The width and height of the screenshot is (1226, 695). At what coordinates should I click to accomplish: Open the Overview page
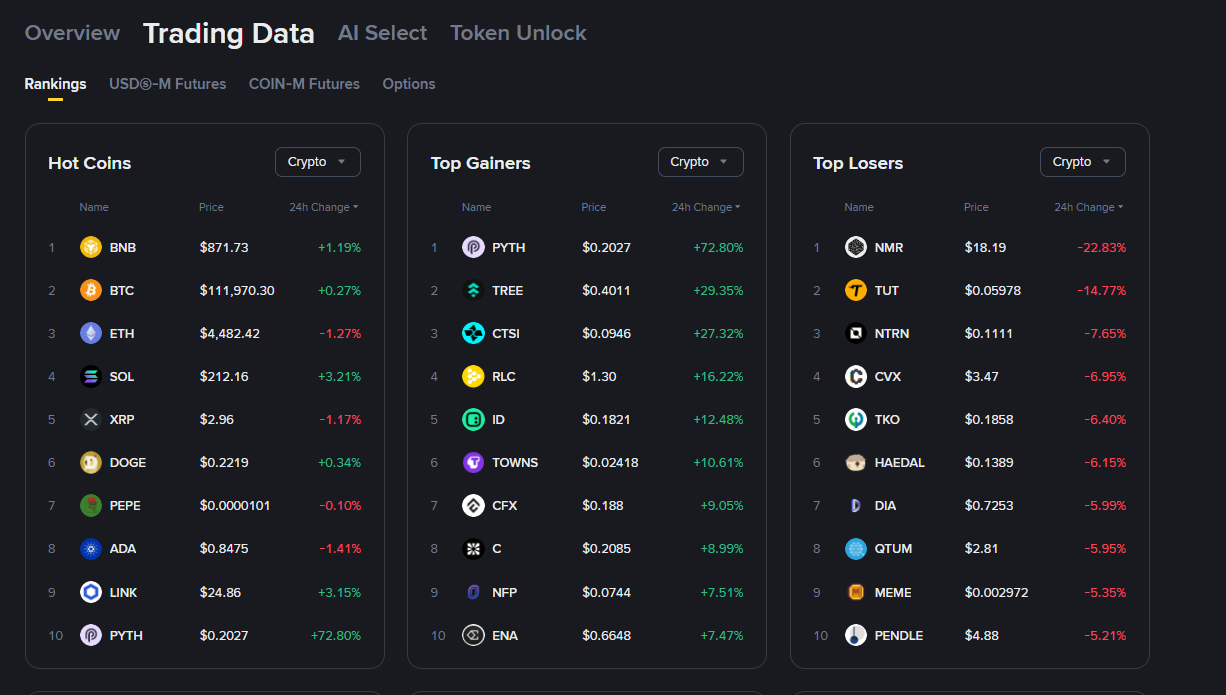[72, 33]
